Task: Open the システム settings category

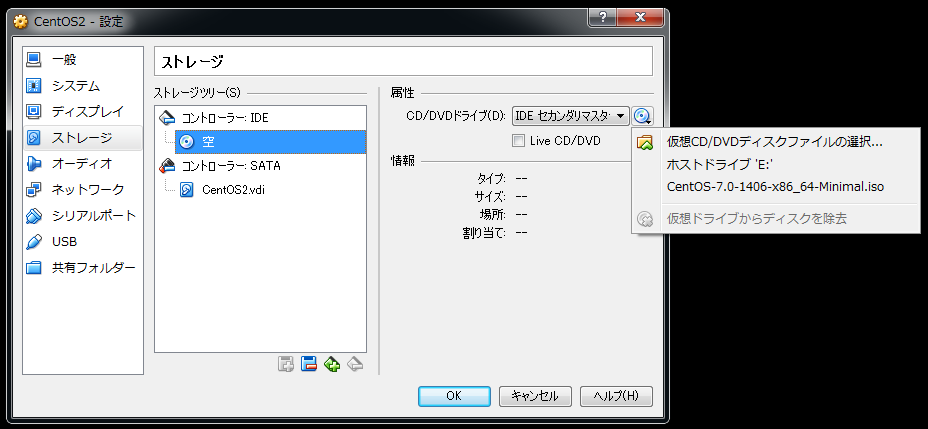Action: point(82,86)
